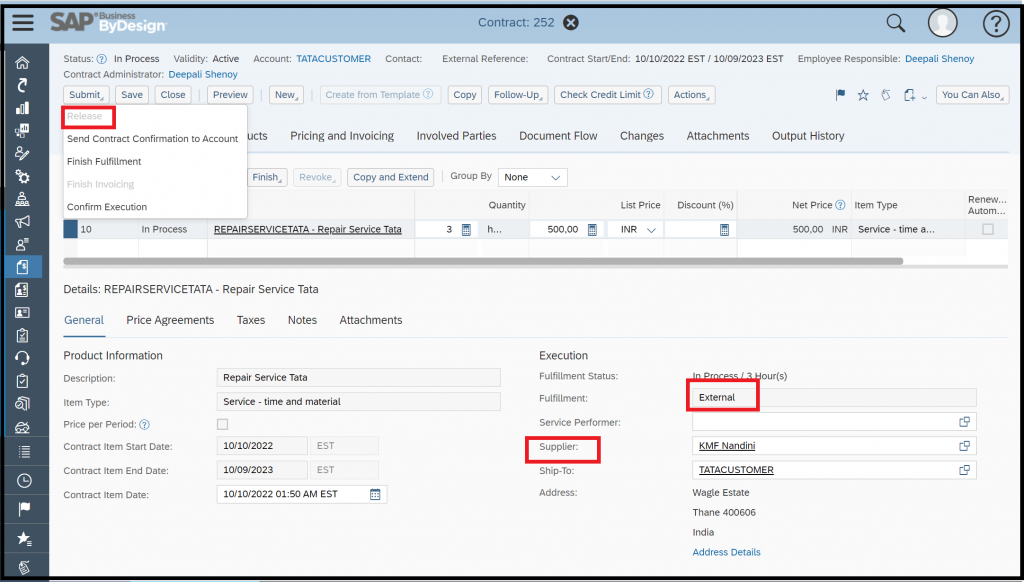This screenshot has height=582, width=1024.
Task: Open the REPAIRSERVICETATA - Repair Service Tata link
Action: point(308,229)
